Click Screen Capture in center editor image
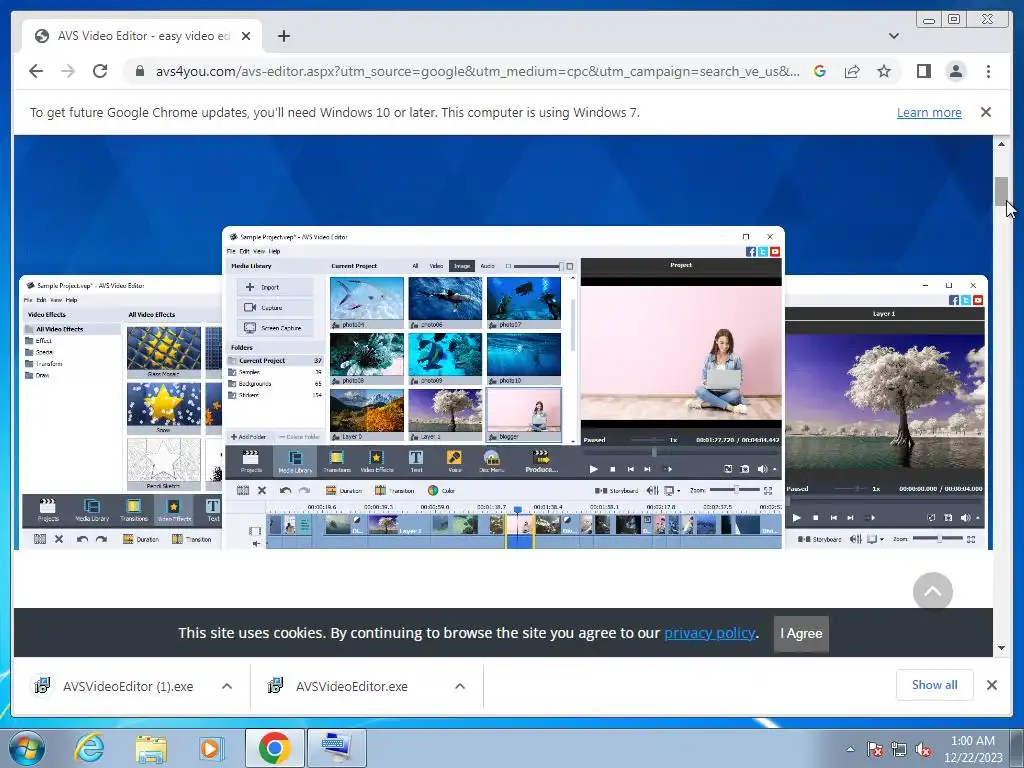 (275, 328)
